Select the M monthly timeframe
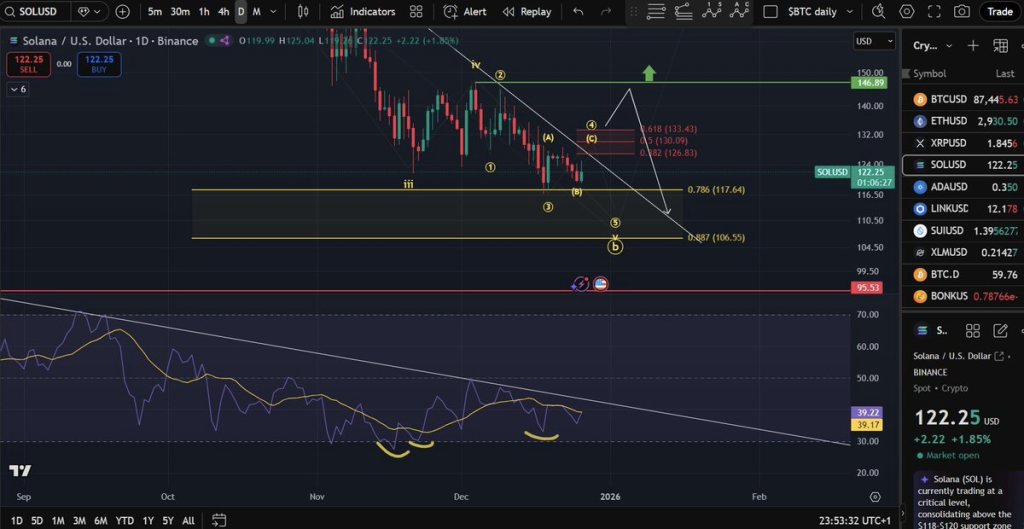 coord(257,12)
